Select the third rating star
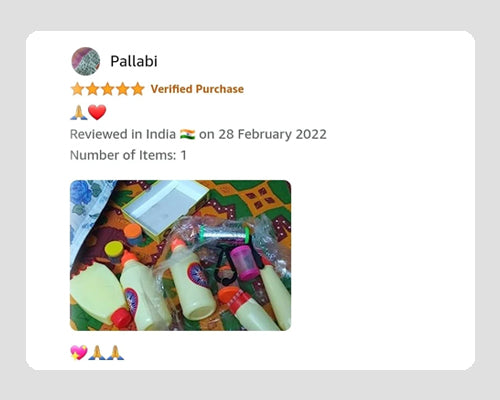 coord(107,89)
